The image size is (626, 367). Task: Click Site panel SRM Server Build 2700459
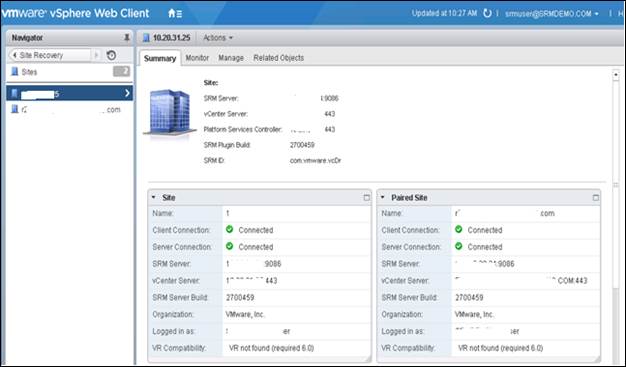240,298
